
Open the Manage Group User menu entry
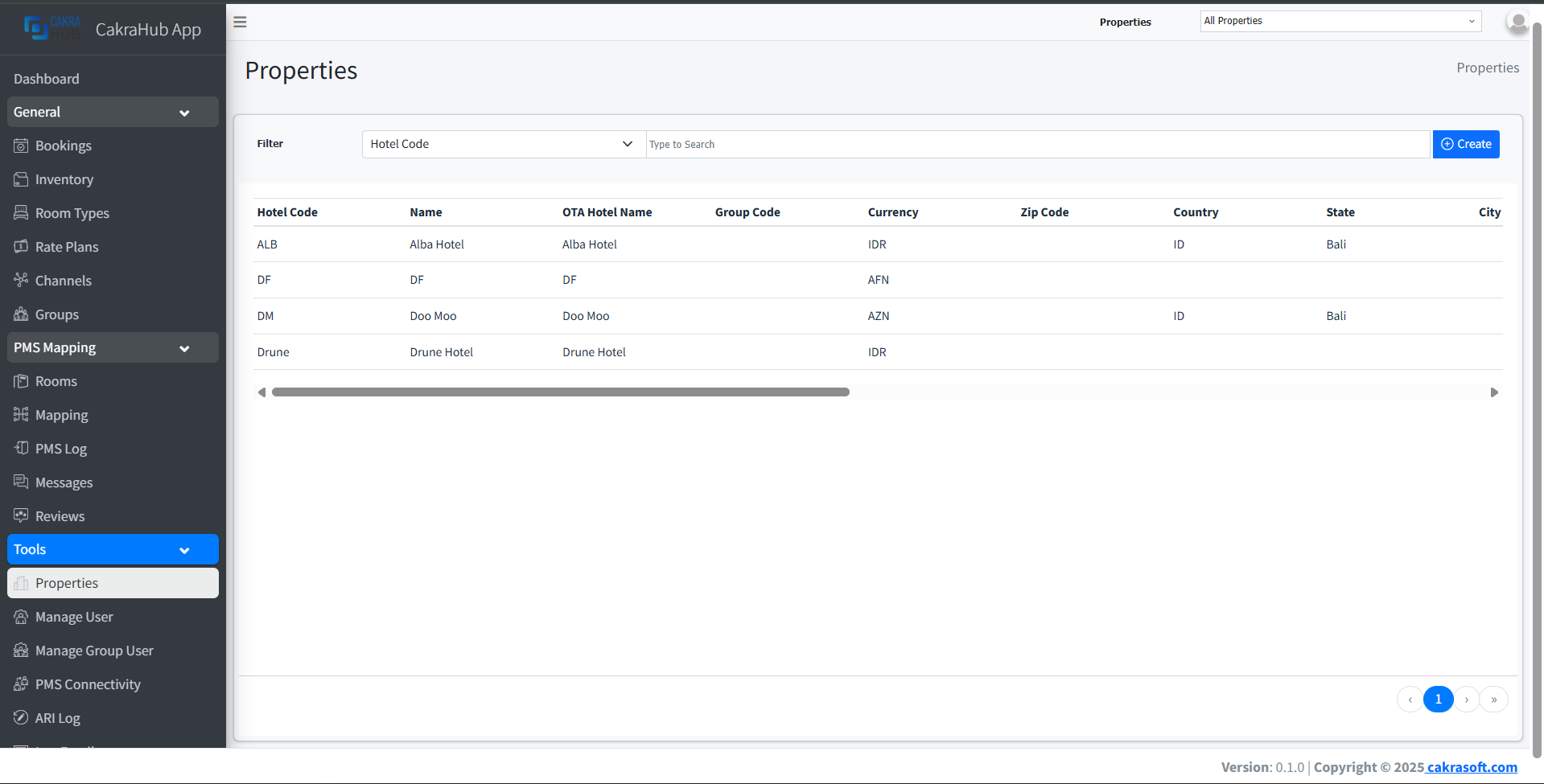[93, 650]
